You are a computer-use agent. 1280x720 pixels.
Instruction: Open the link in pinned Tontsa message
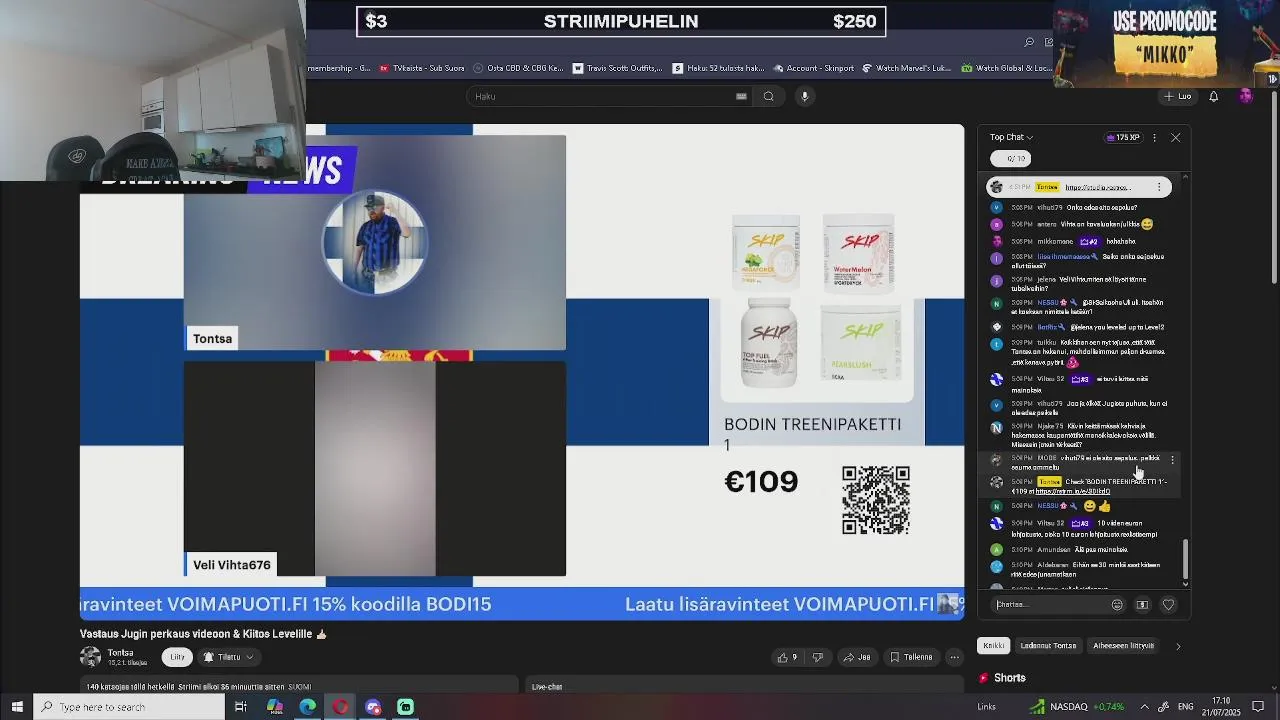1098,187
